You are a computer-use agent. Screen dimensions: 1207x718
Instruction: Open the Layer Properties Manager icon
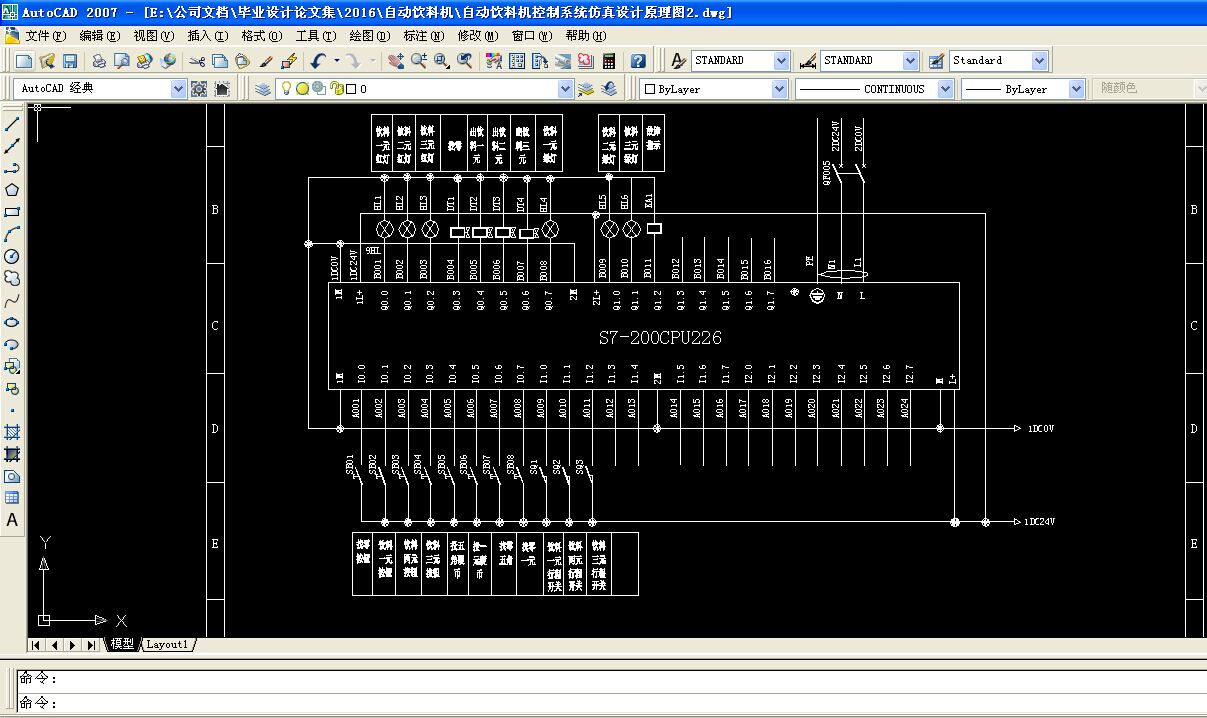[263, 89]
